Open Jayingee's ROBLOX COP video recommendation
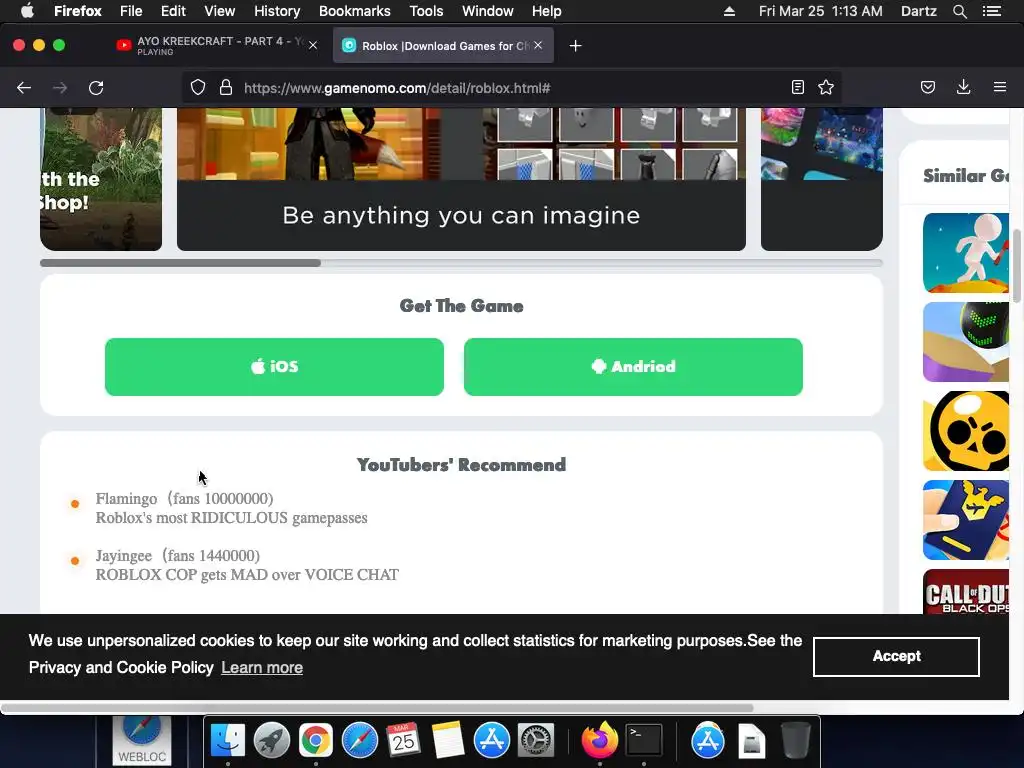Viewport: 1024px width, 768px height. click(x=247, y=575)
